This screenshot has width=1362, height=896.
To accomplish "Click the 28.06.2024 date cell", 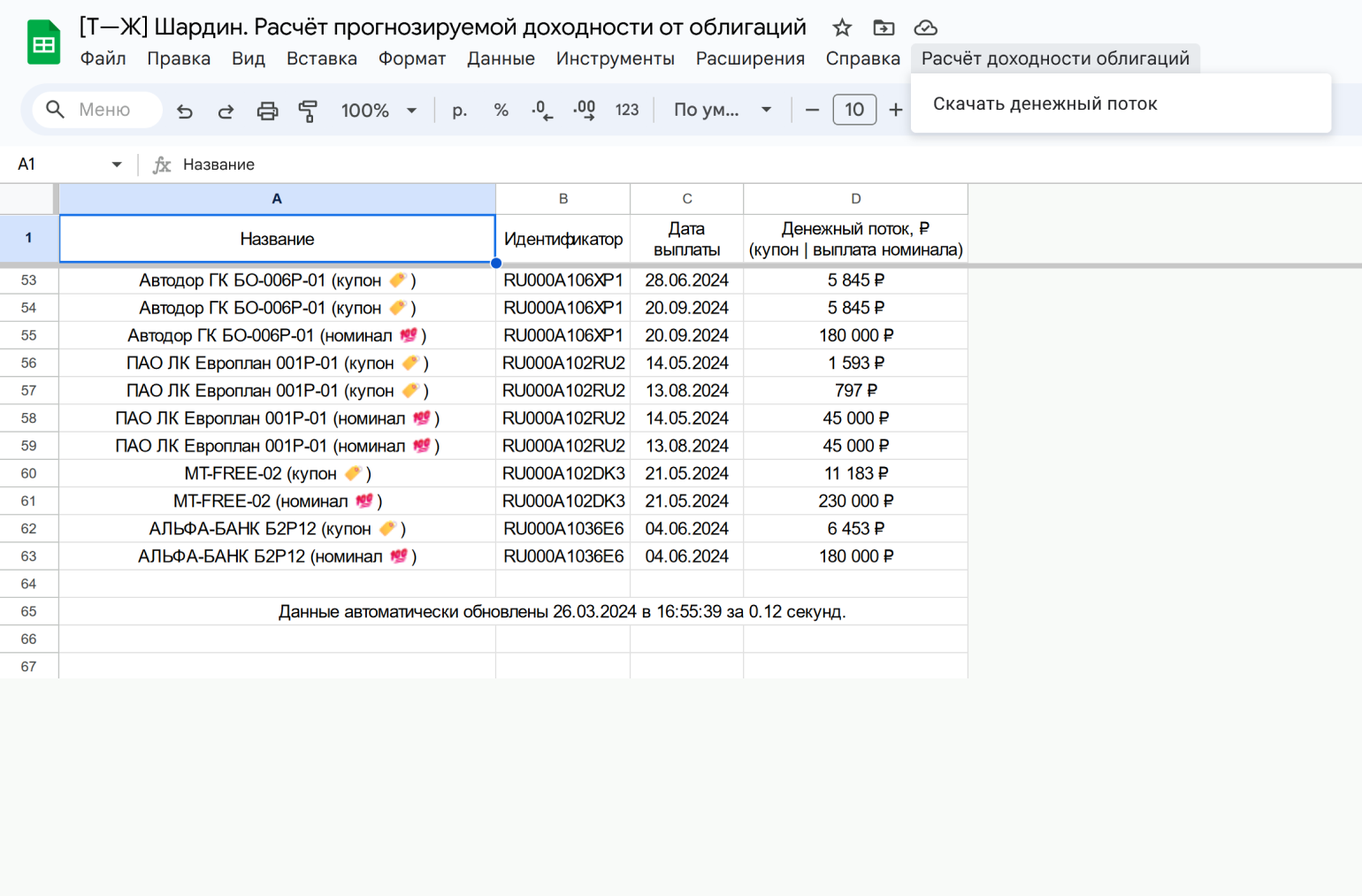I will click(x=687, y=280).
